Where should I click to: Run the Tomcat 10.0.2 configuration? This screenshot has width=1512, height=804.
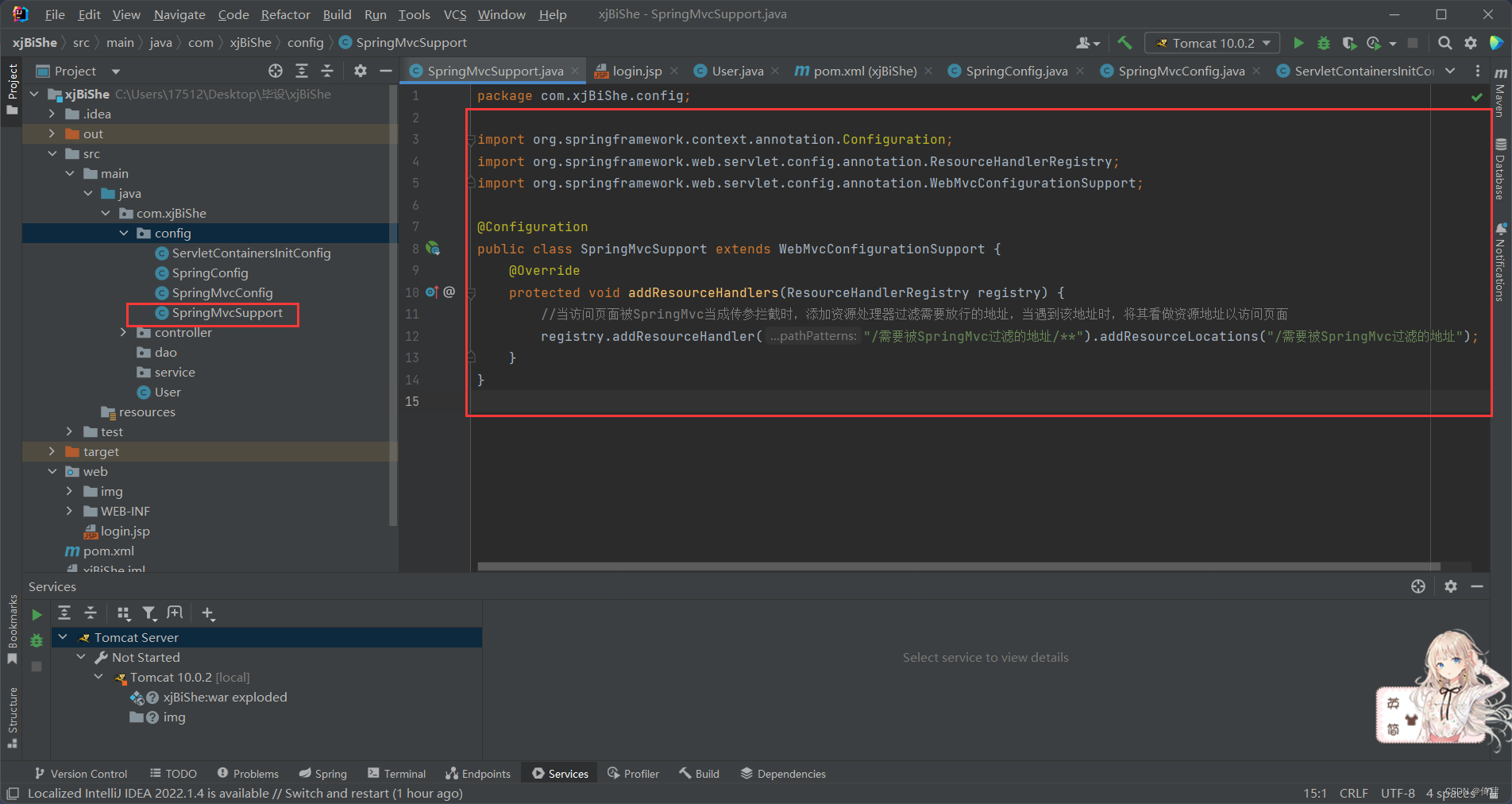click(x=1298, y=43)
